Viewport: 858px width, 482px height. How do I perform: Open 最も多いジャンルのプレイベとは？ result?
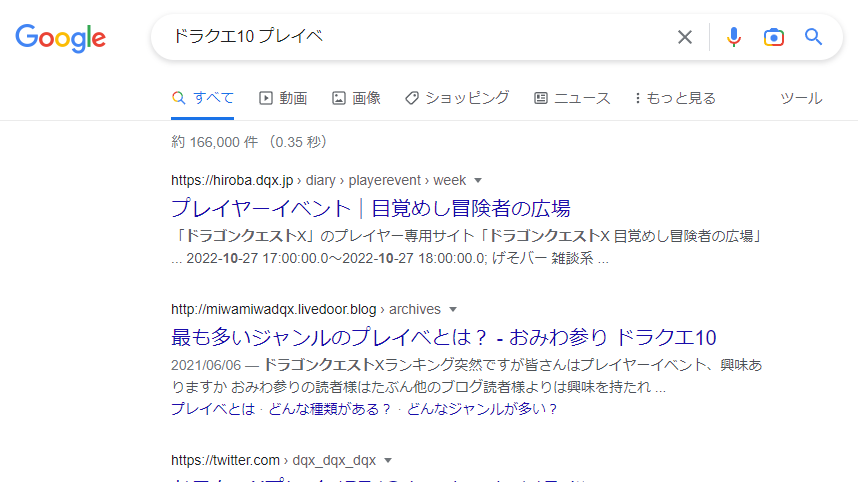click(443, 338)
